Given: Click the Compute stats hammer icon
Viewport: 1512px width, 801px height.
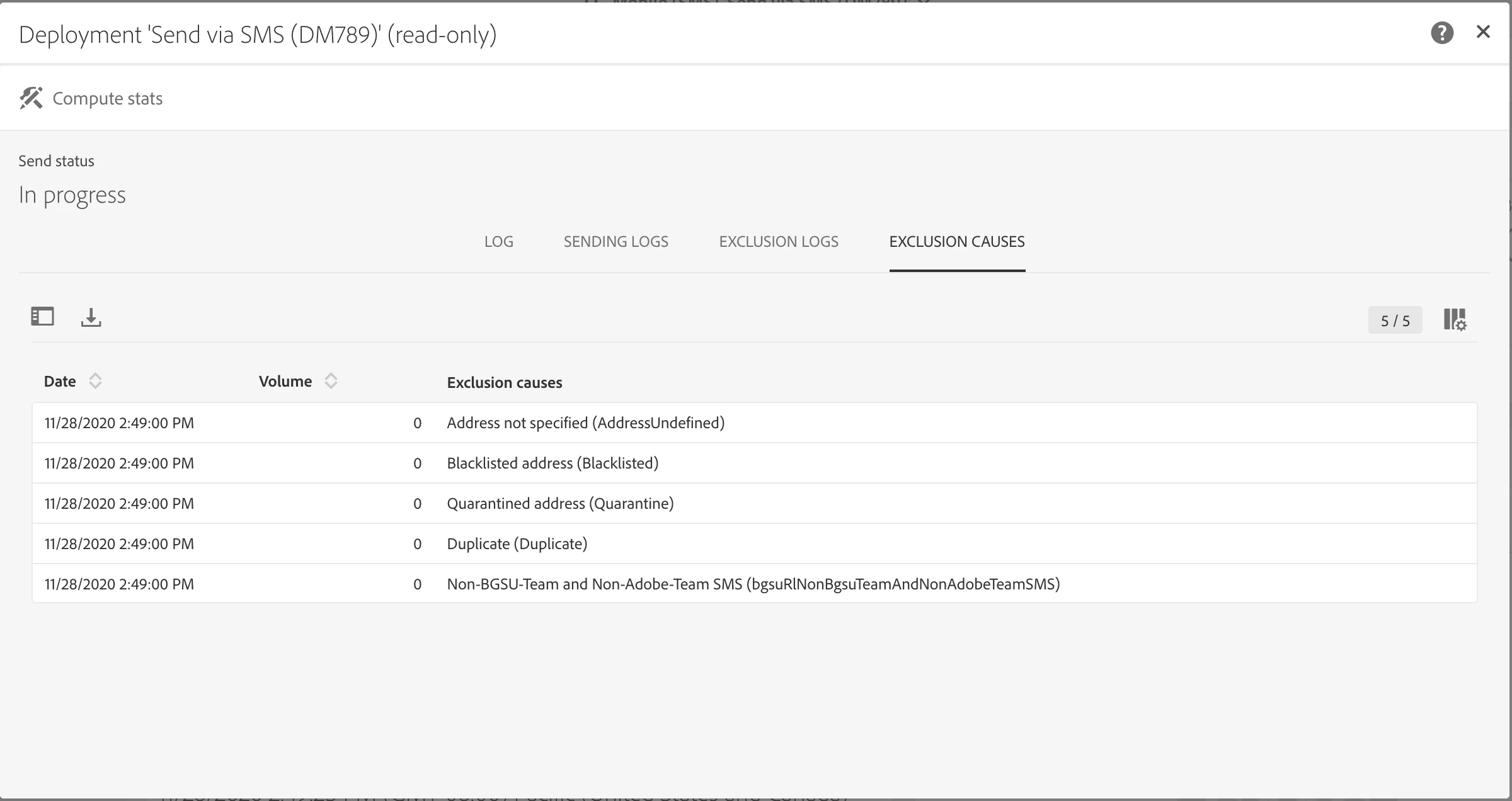Looking at the screenshot, I should [x=31, y=98].
